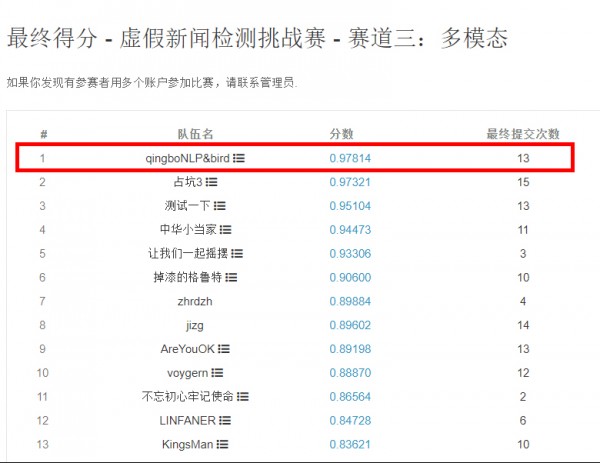Open list icon next to KingsMan
The image size is (600, 463).
click(x=222, y=444)
